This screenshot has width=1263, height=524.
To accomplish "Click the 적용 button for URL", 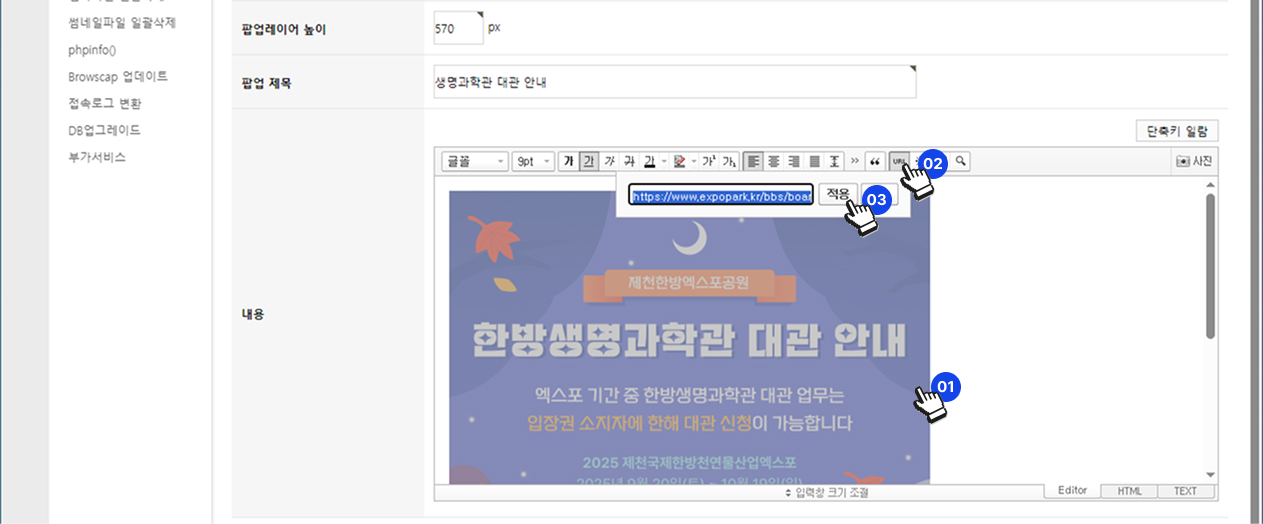I will point(837,195).
